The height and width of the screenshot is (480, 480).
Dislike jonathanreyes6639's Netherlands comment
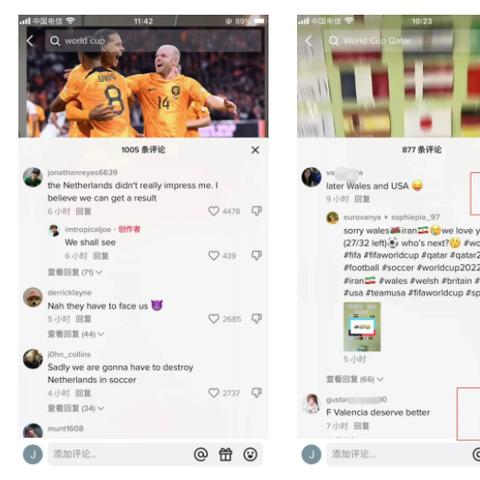[x=256, y=211]
